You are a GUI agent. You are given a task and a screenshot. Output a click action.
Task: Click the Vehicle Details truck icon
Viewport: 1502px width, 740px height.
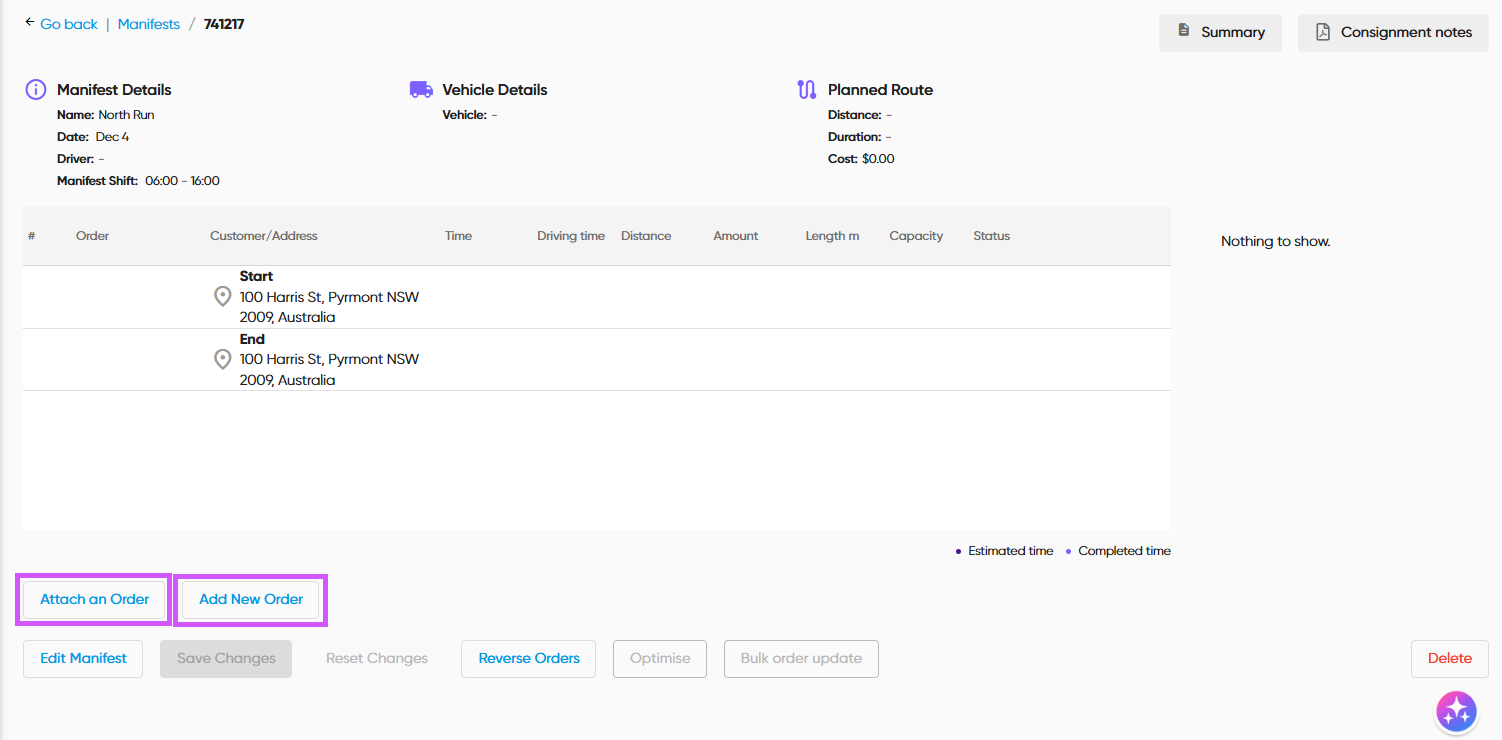[x=421, y=90]
